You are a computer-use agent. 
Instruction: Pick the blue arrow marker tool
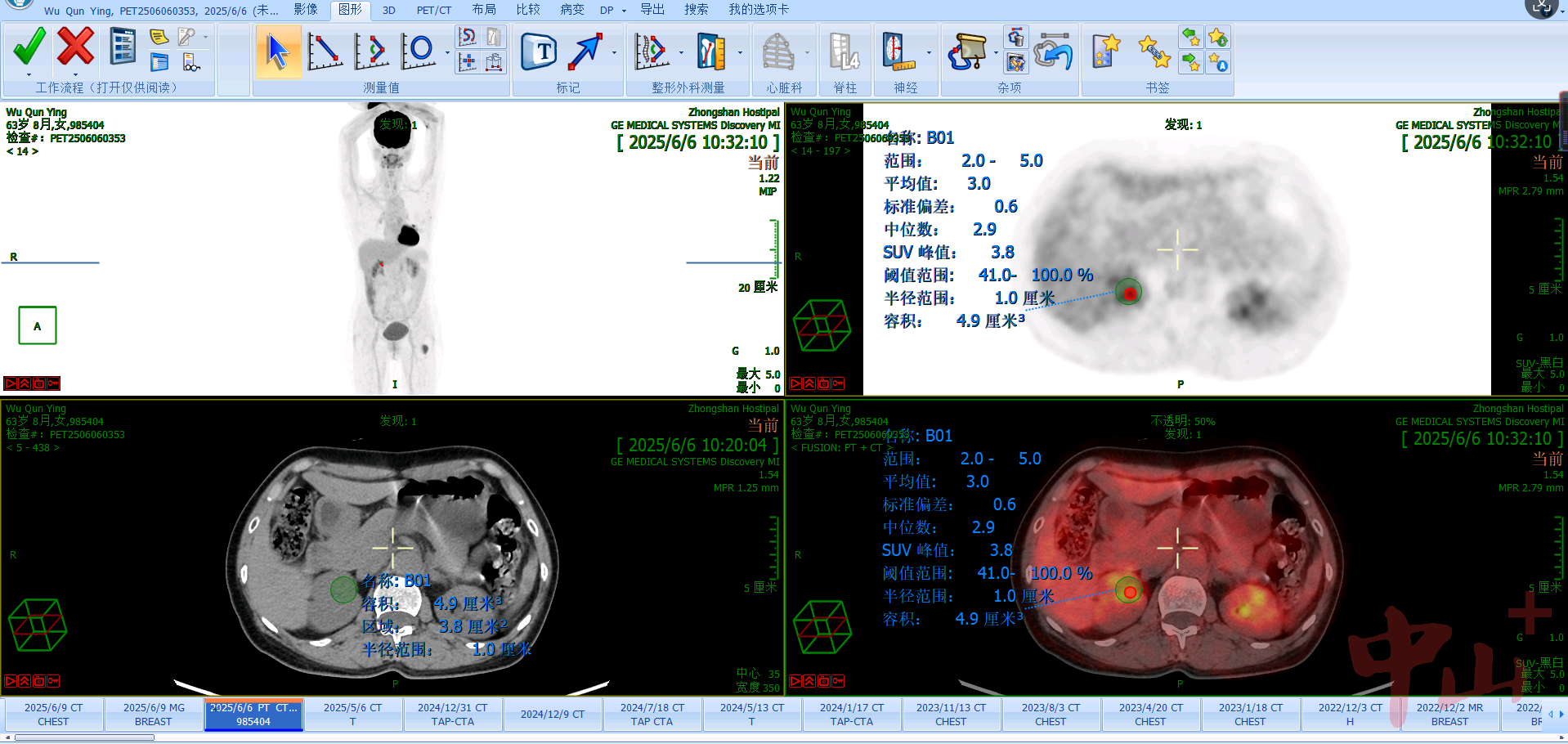click(585, 52)
